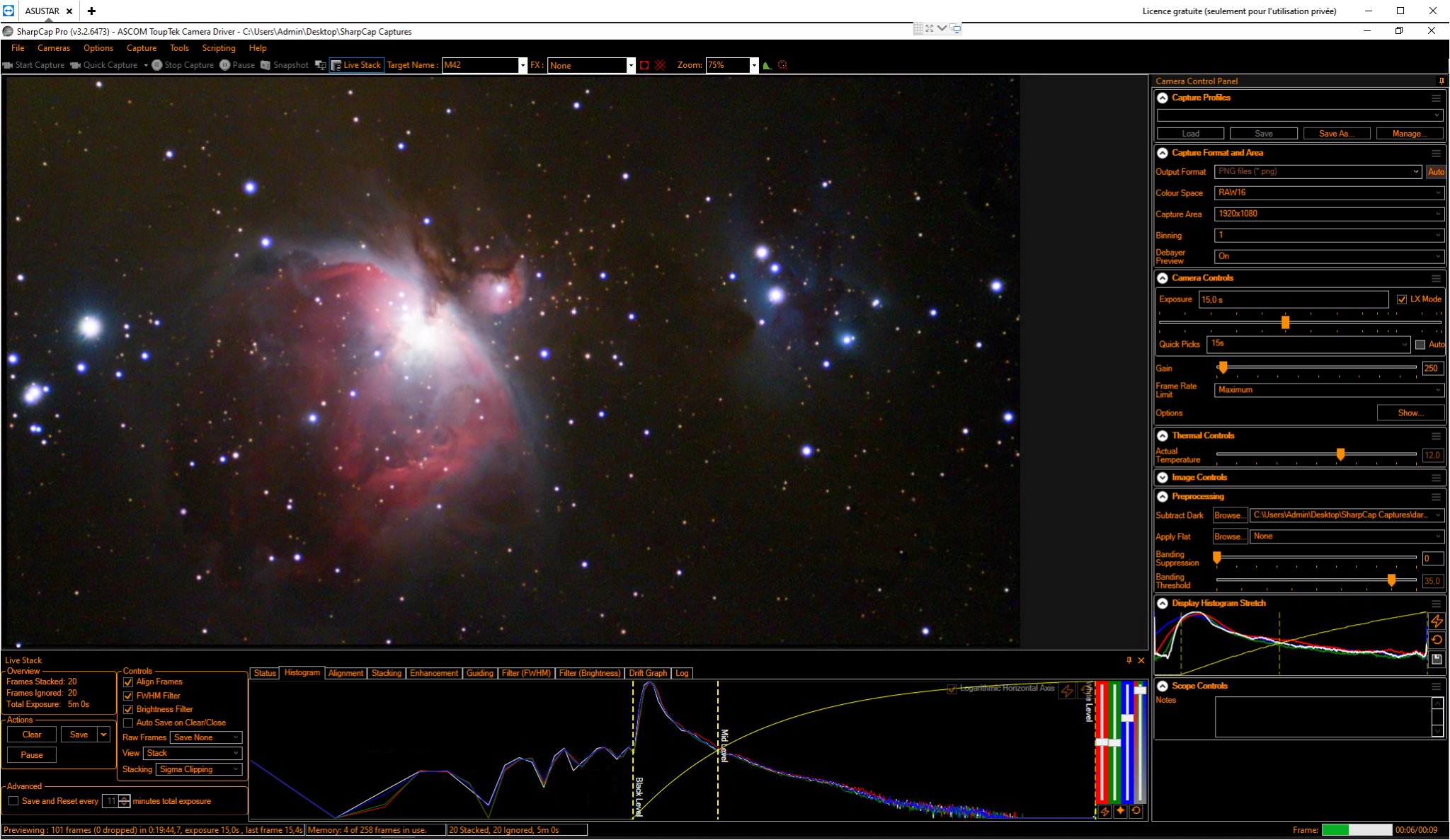Click Show... options button
Image resolution: width=1450 pixels, height=840 pixels.
pyautogui.click(x=1410, y=413)
